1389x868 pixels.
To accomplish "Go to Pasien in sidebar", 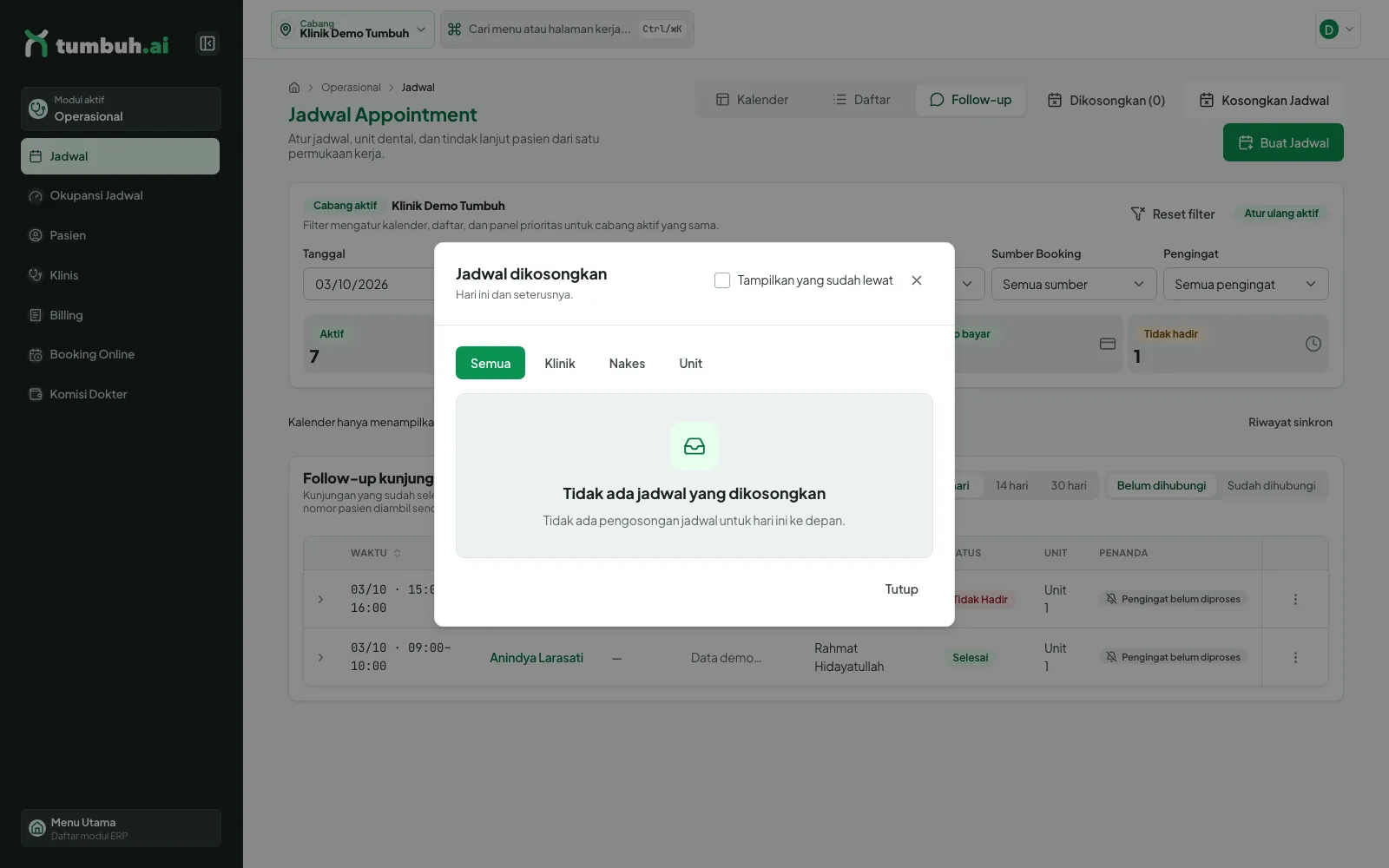I will 120,235.
